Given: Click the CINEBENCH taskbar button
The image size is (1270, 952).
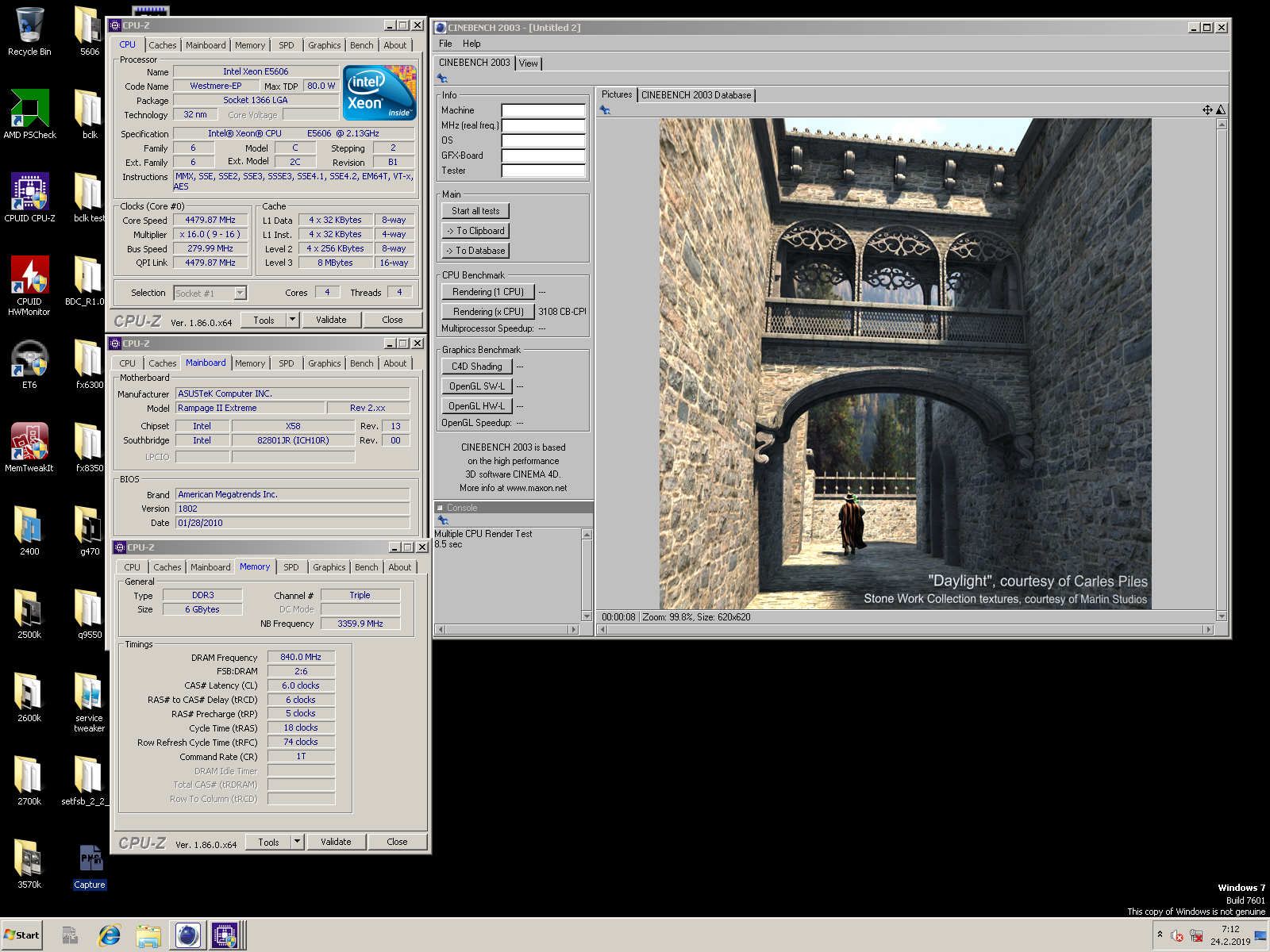Looking at the screenshot, I should [188, 935].
